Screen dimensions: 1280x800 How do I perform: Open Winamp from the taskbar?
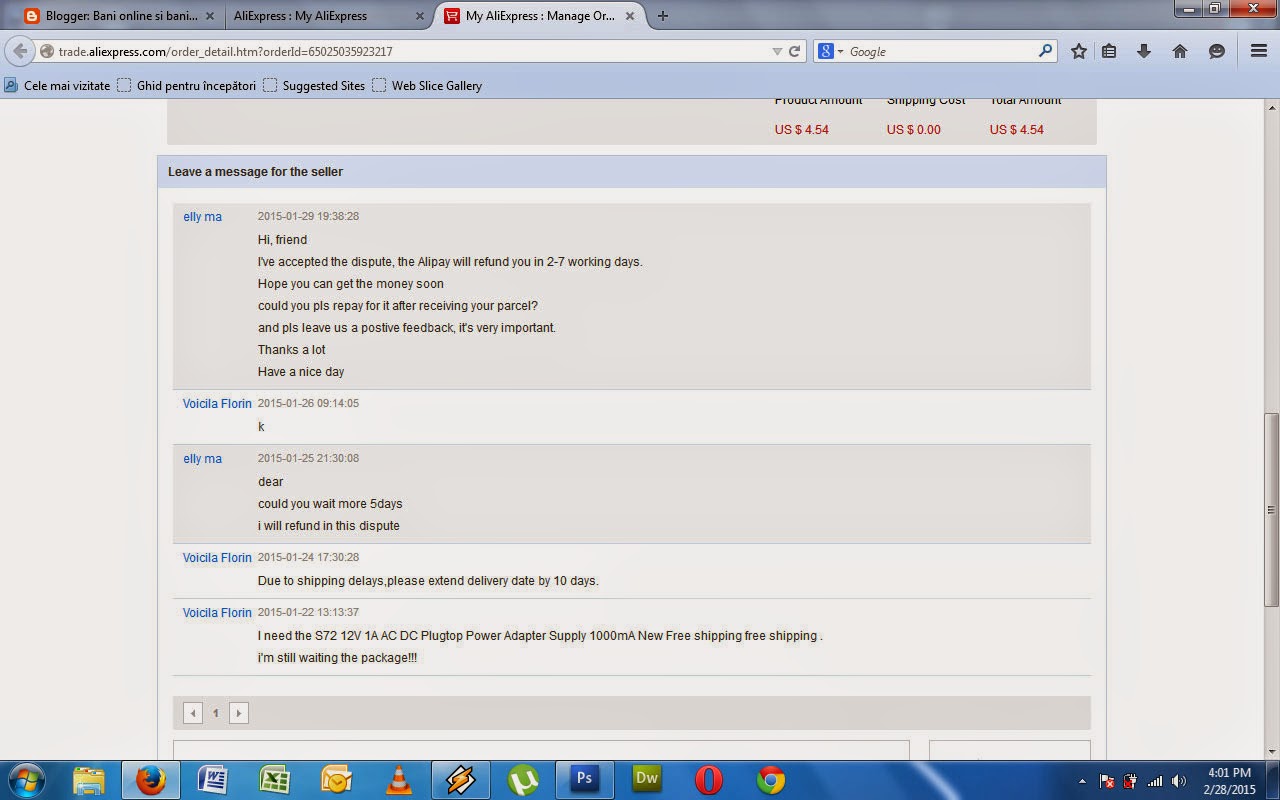460,780
